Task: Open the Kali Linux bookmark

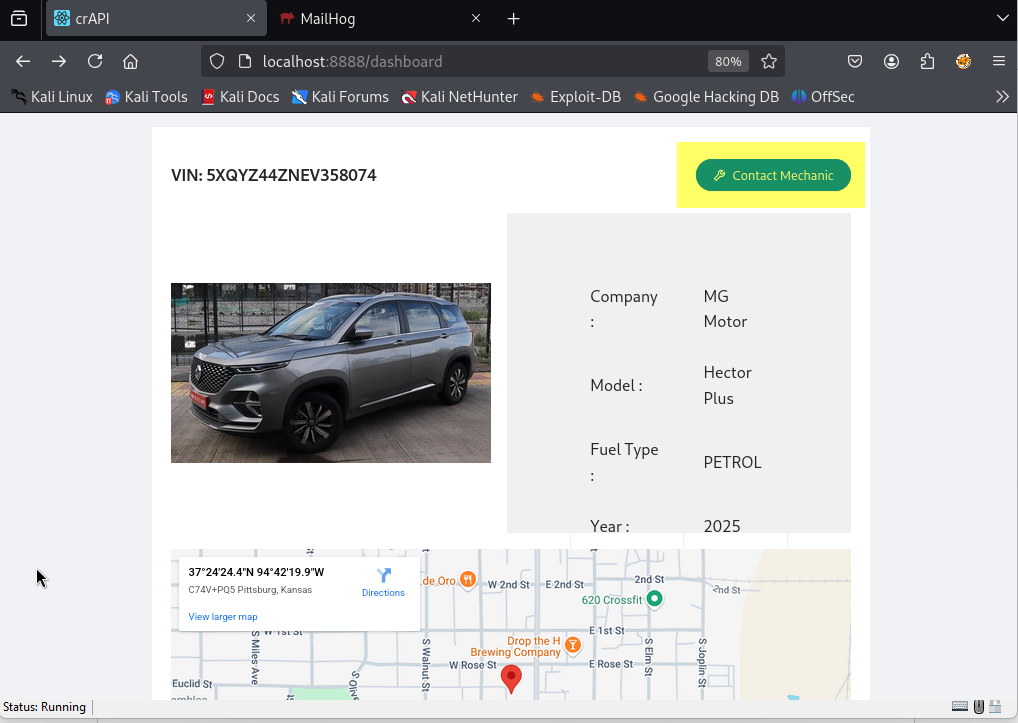Action: 52,97
